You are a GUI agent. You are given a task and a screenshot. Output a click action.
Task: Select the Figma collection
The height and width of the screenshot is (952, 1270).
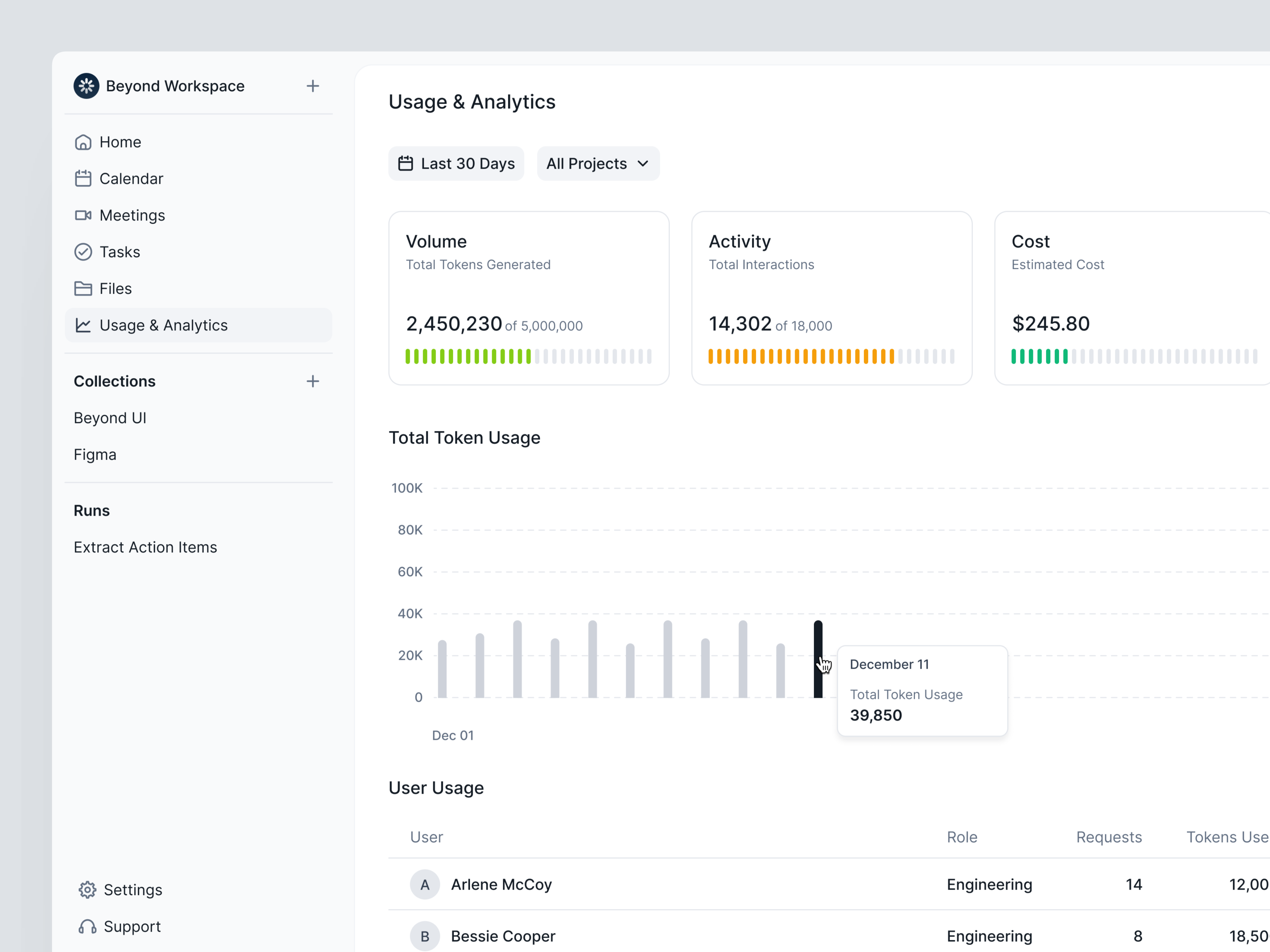point(95,454)
